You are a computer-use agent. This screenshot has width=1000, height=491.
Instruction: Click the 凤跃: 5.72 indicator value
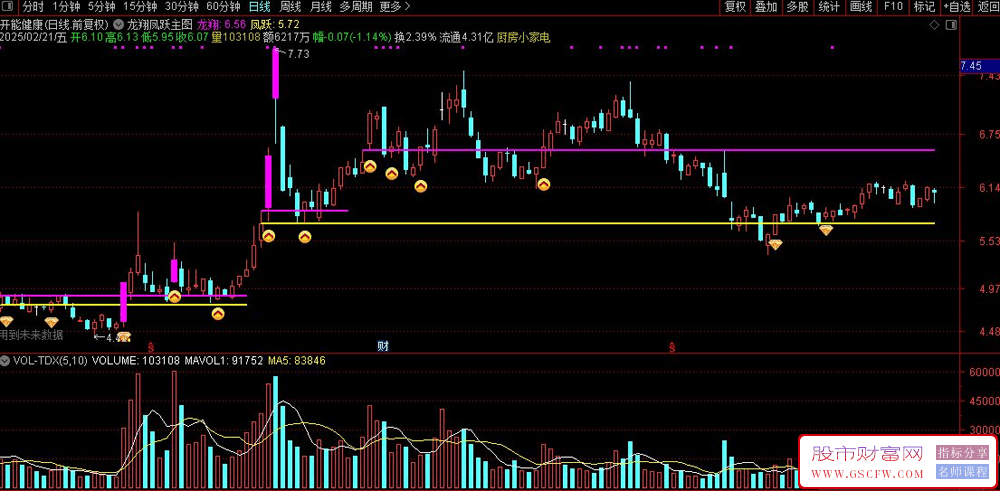274,25
